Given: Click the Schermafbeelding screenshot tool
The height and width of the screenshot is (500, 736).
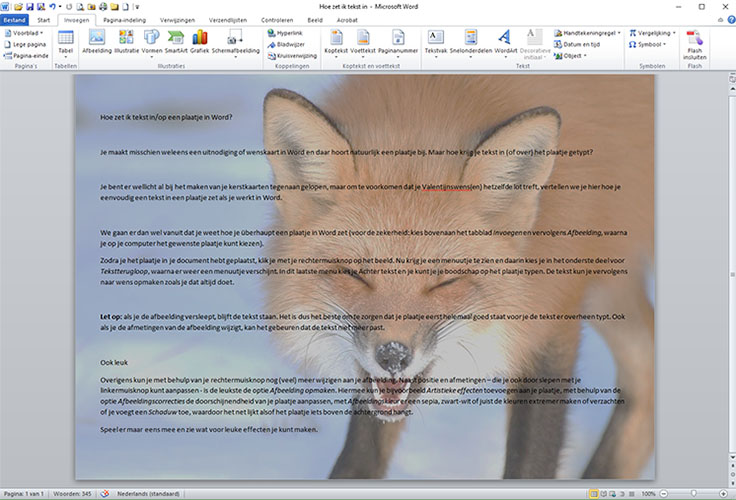Looking at the screenshot, I should pos(234,42).
